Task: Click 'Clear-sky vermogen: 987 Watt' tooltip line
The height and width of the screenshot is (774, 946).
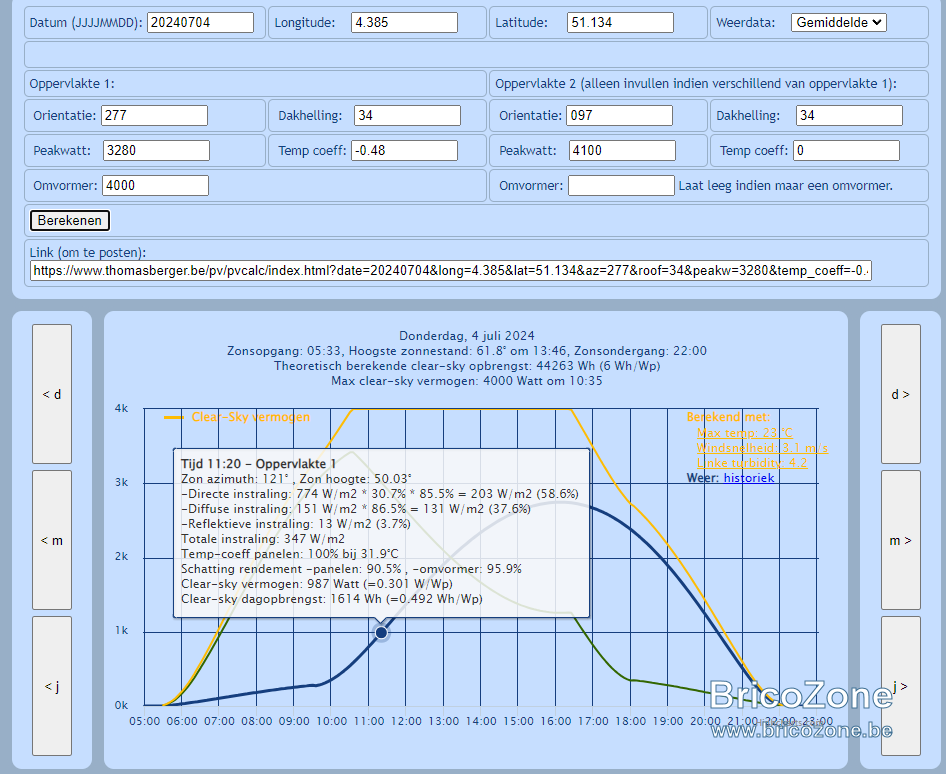Action: [x=317, y=584]
